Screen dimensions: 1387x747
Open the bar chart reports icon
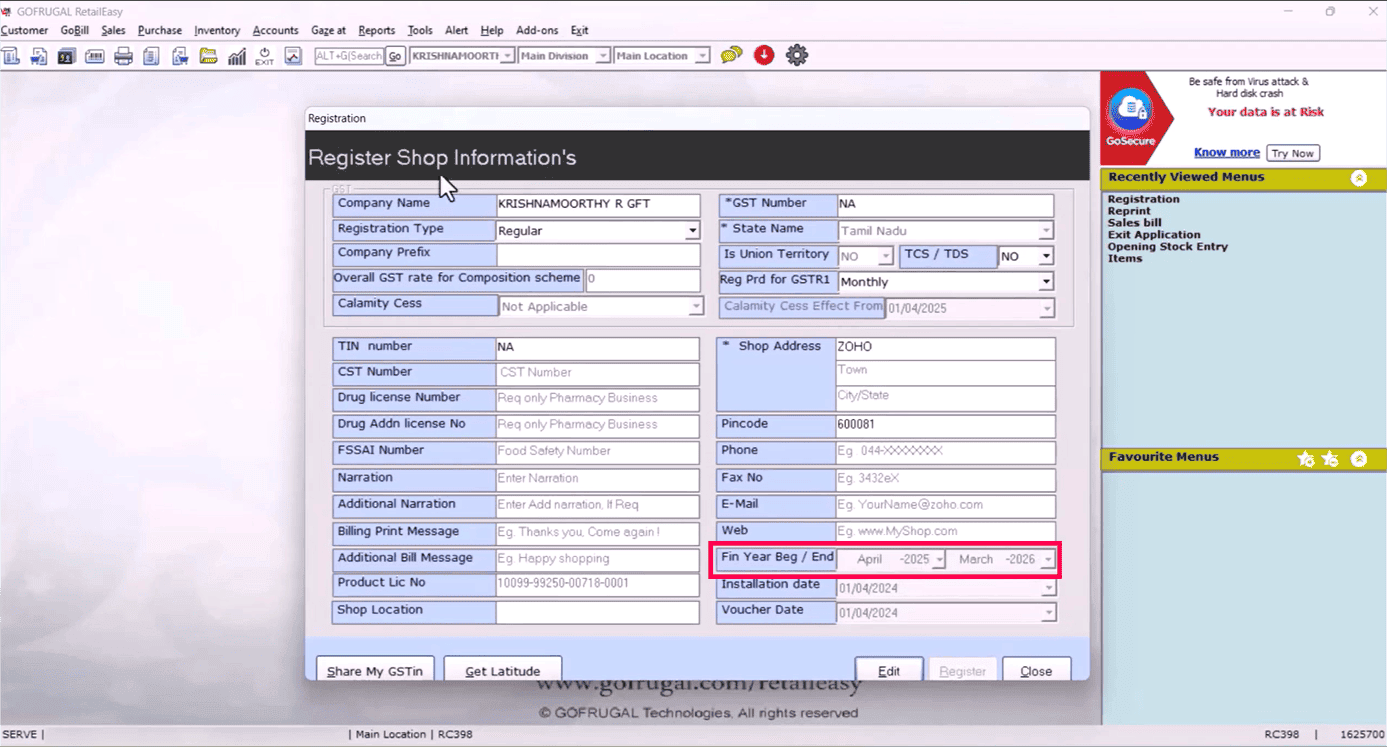(x=237, y=56)
